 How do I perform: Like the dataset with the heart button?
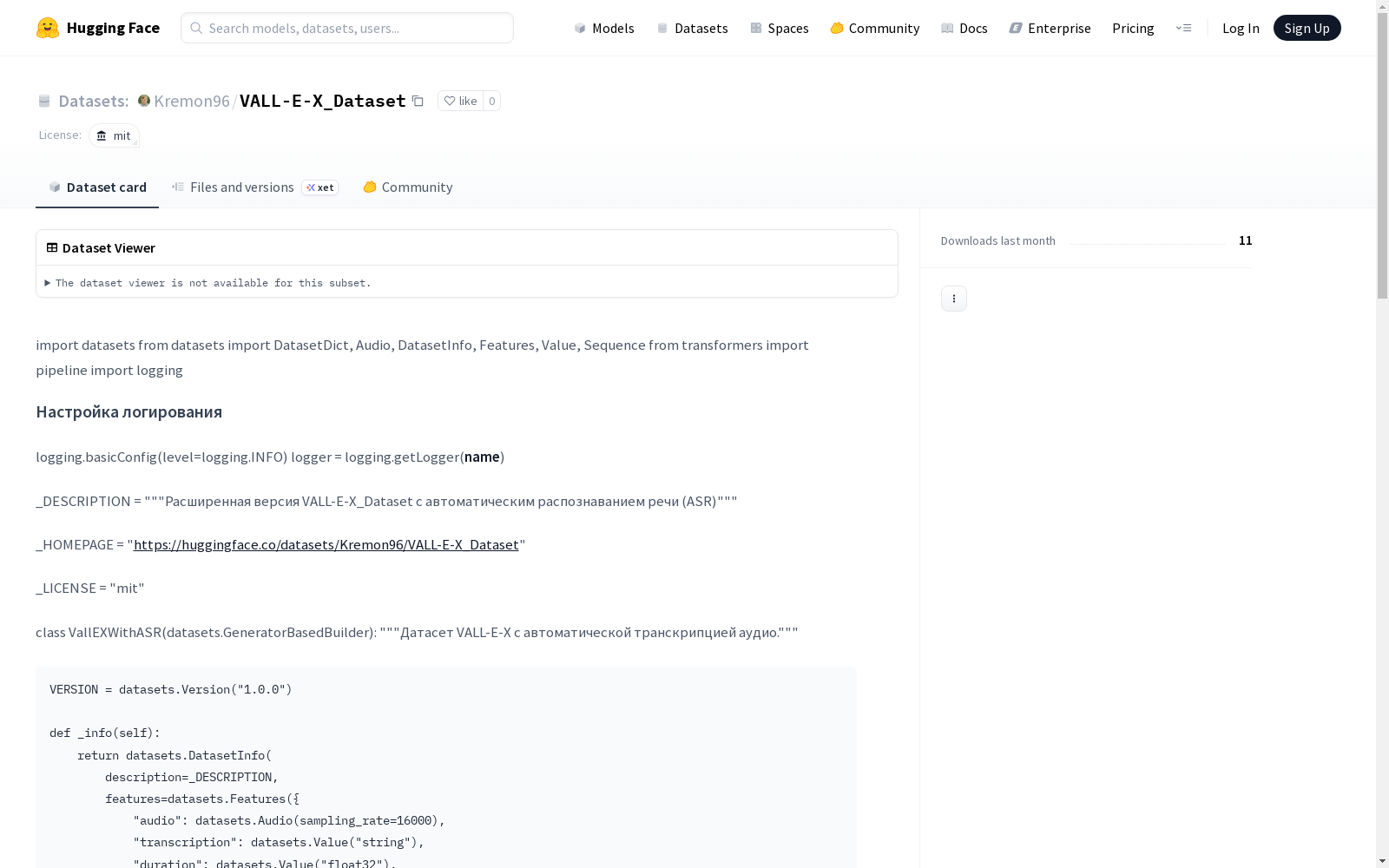click(x=460, y=101)
